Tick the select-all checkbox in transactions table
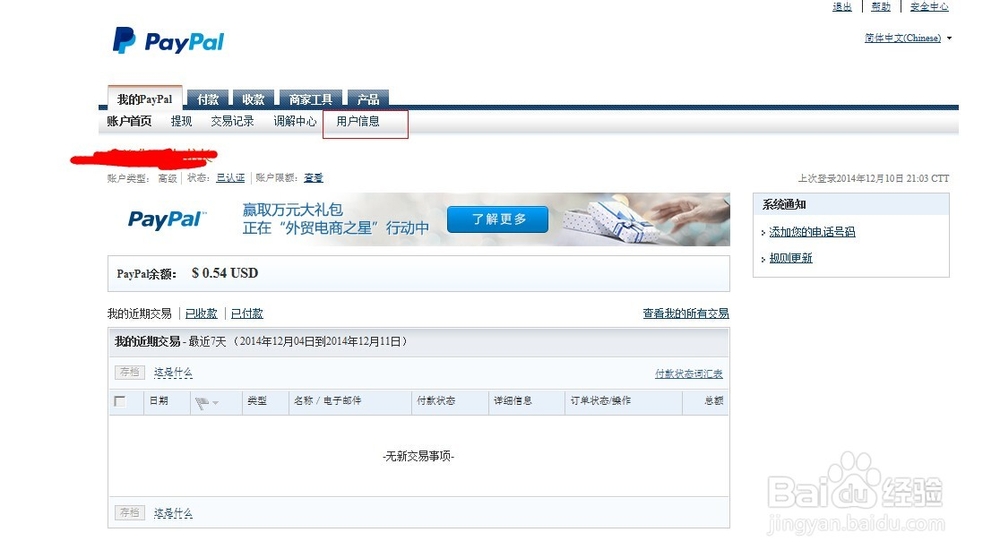The height and width of the screenshot is (558, 1000). click(x=119, y=401)
